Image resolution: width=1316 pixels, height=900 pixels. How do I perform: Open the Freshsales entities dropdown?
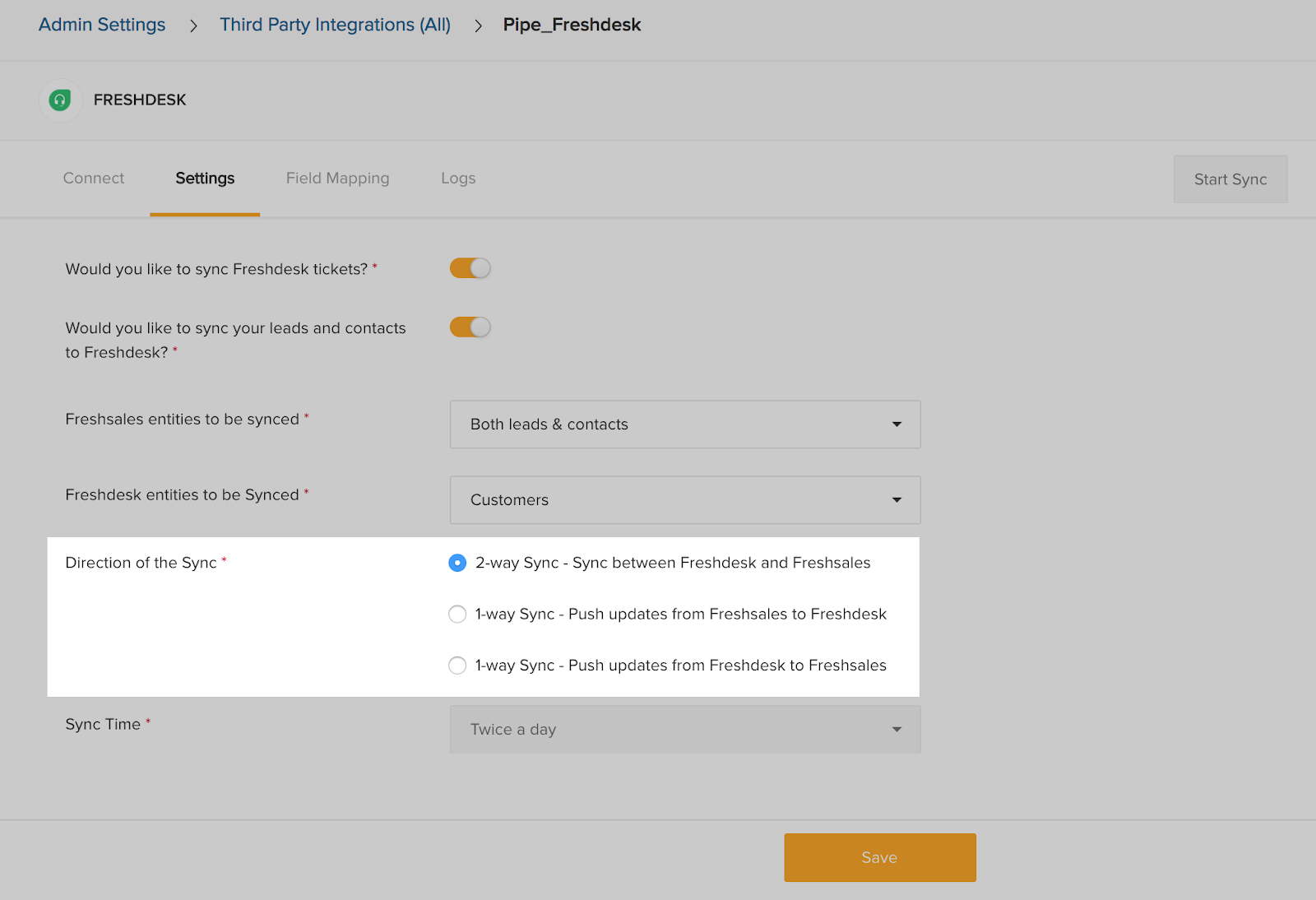[684, 424]
